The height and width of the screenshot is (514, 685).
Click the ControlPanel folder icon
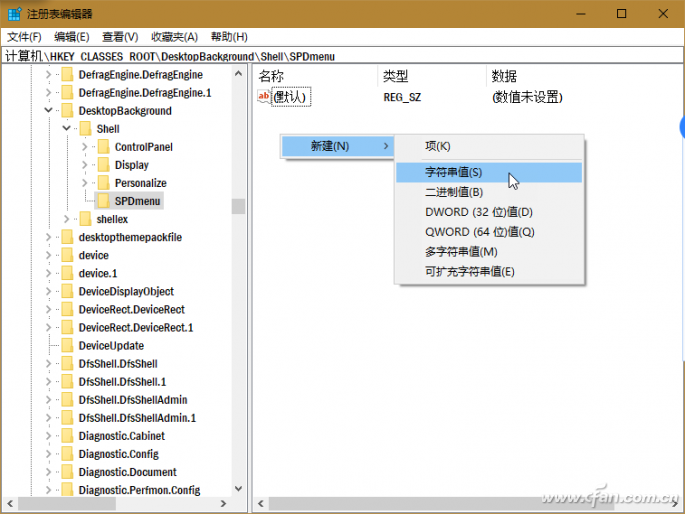(x=104, y=147)
